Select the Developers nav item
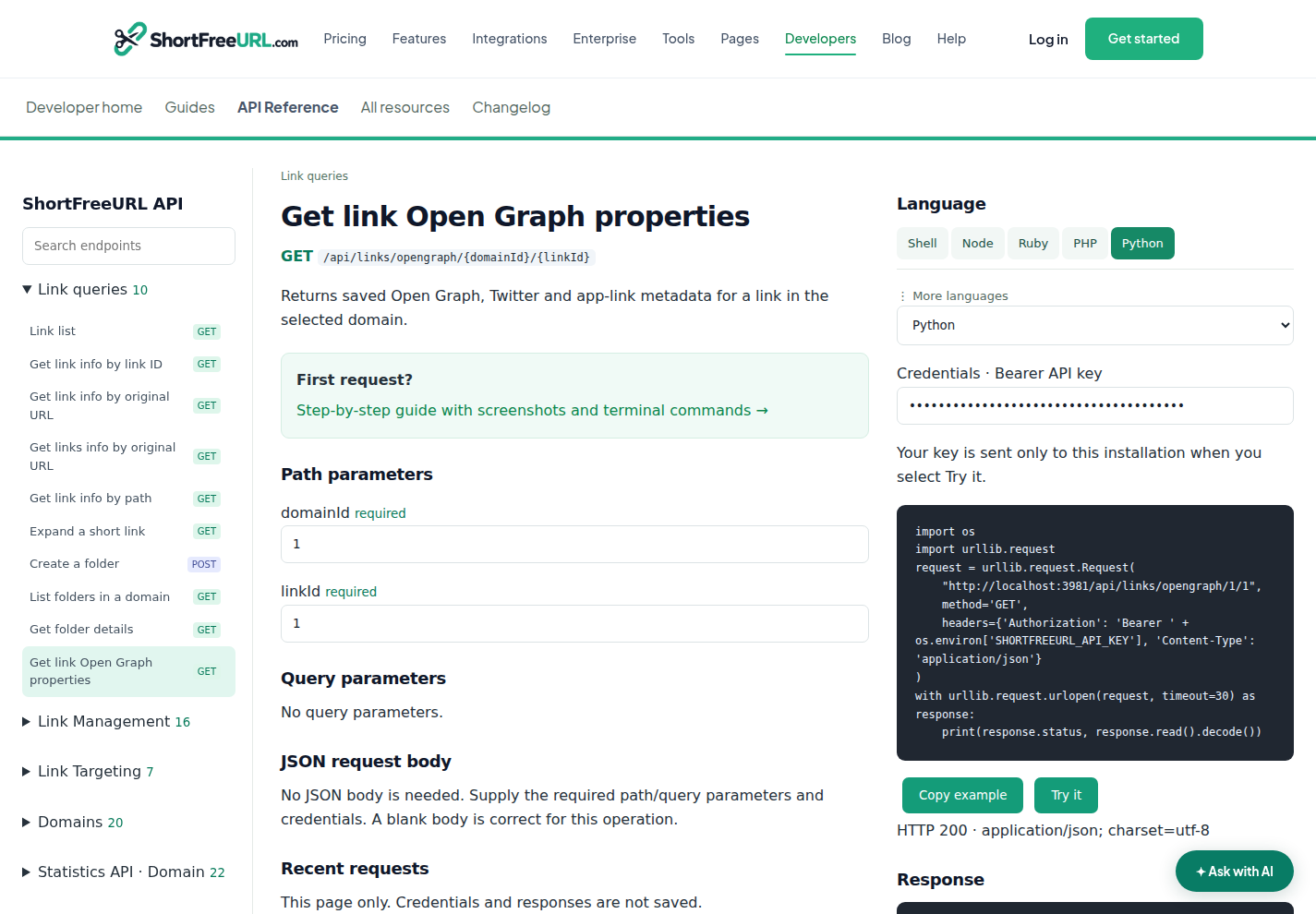 coord(820,39)
